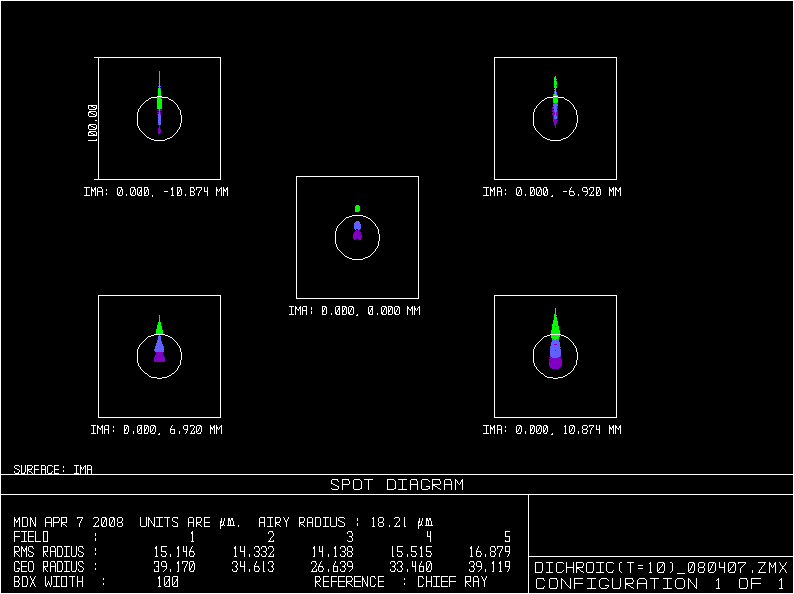Click the MON APR 7 2008 date
This screenshot has width=794, height=594.
68,522
